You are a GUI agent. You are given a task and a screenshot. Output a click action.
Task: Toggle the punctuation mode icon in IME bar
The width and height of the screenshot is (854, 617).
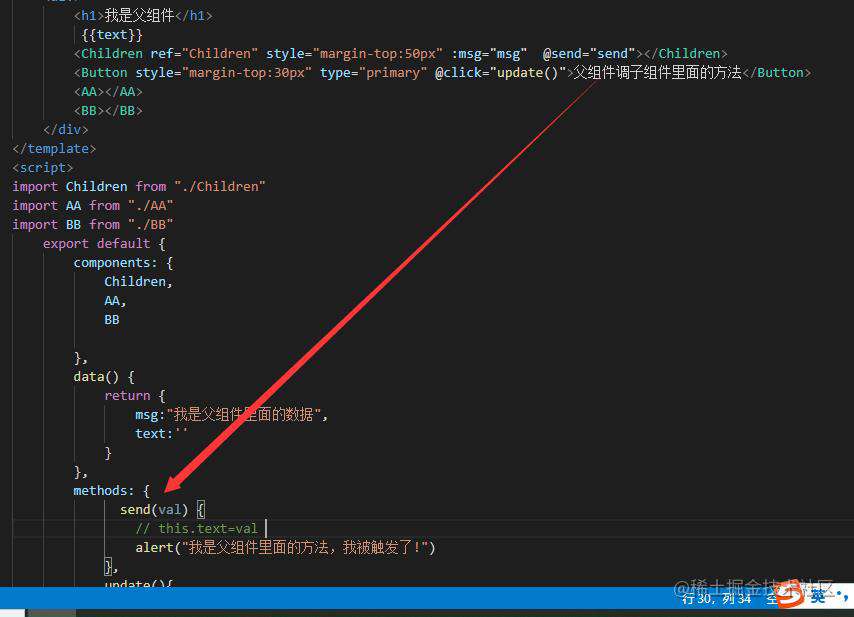pyautogui.click(x=841, y=597)
